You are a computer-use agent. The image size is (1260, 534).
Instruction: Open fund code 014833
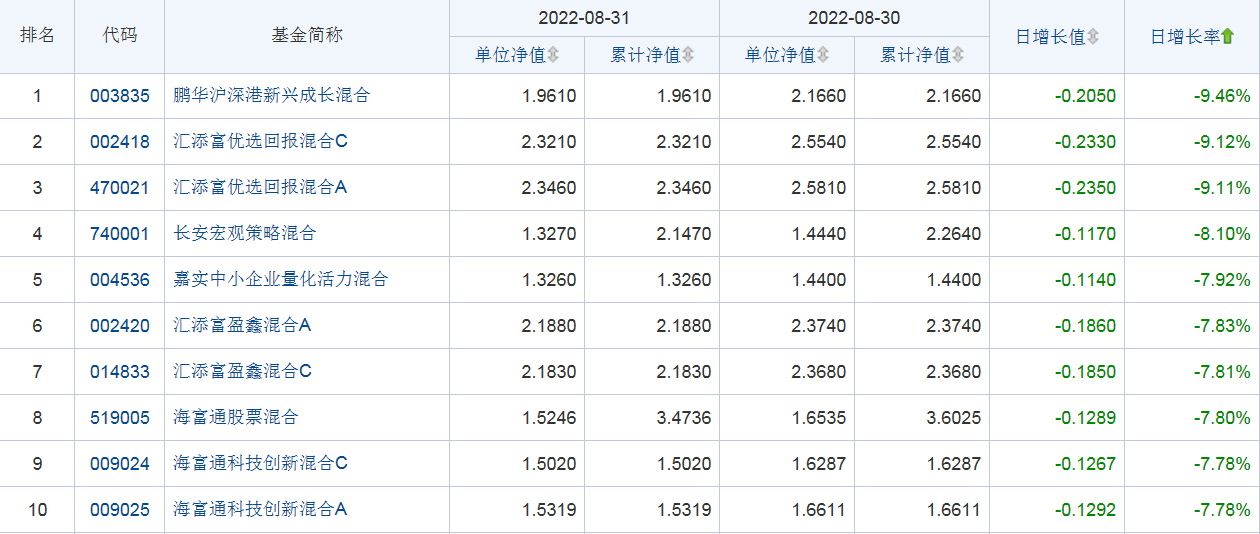click(x=120, y=372)
